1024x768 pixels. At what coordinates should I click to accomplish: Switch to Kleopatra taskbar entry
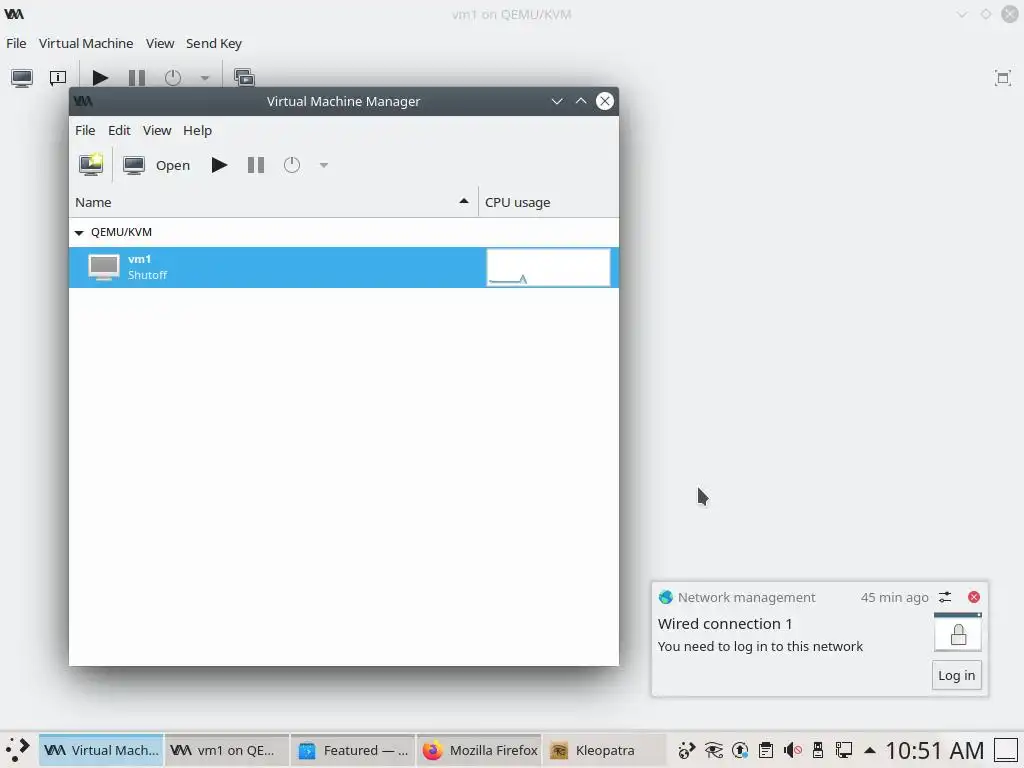(605, 750)
